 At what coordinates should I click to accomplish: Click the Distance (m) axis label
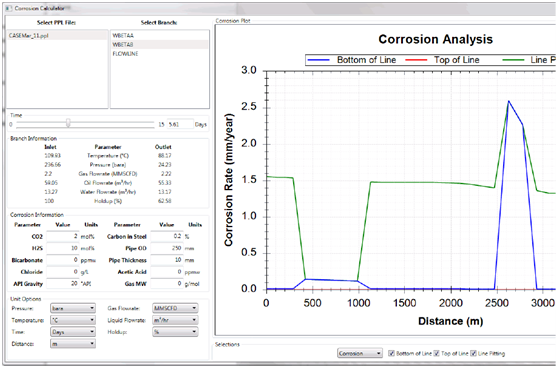coord(451,321)
